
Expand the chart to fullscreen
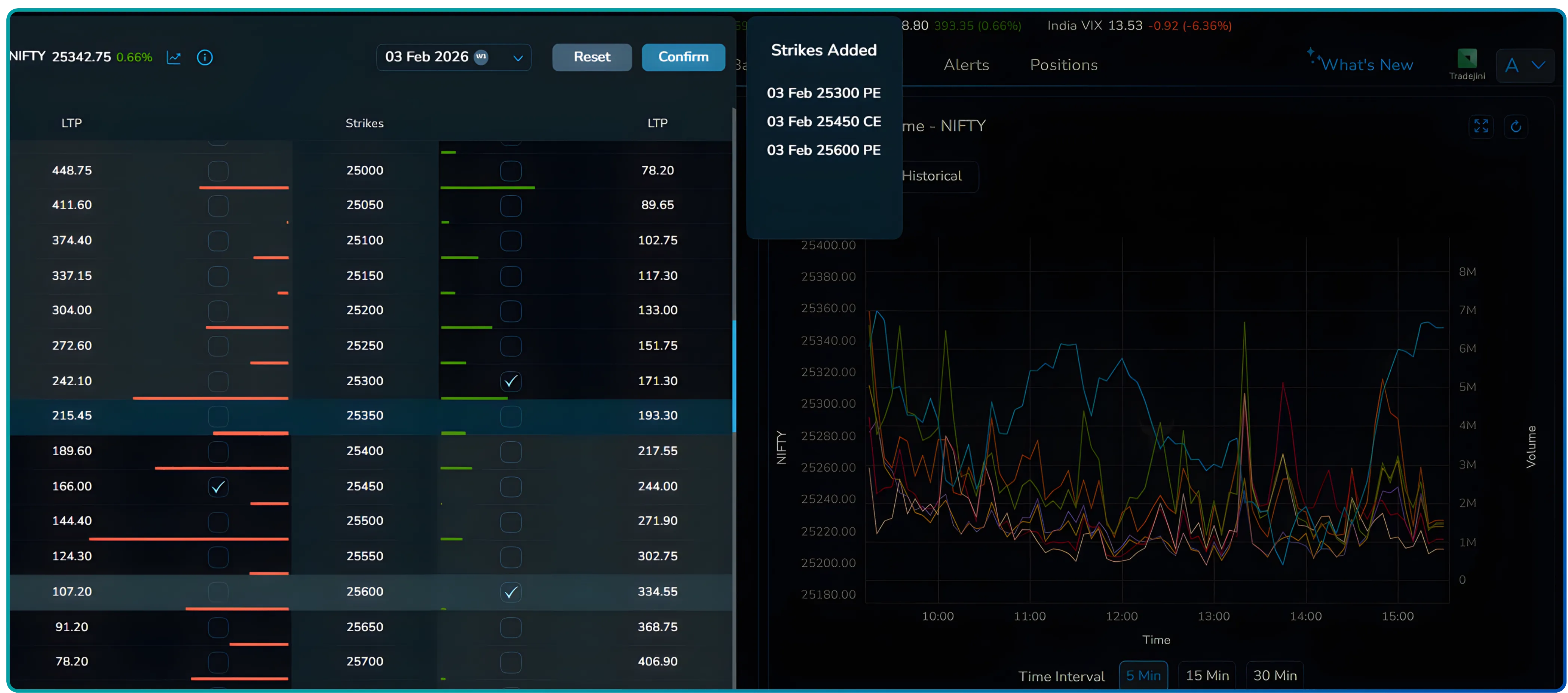click(1482, 126)
